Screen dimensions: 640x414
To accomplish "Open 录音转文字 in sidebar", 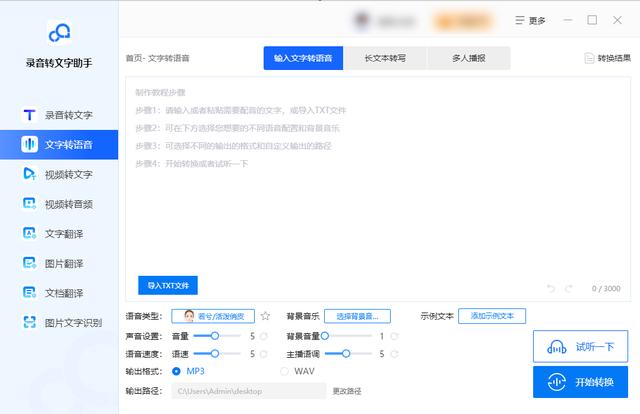I will (x=59, y=115).
